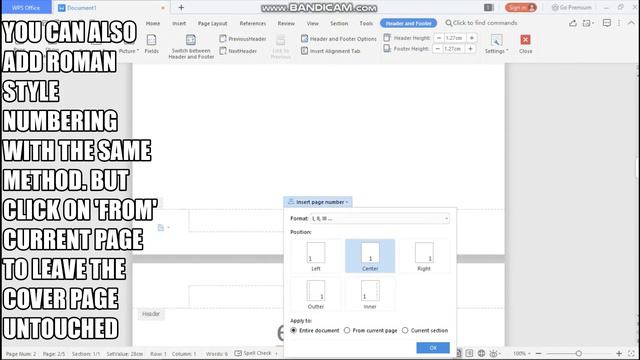The height and width of the screenshot is (360, 640).
Task: Click Switch between Header and Footer
Action: (191, 47)
